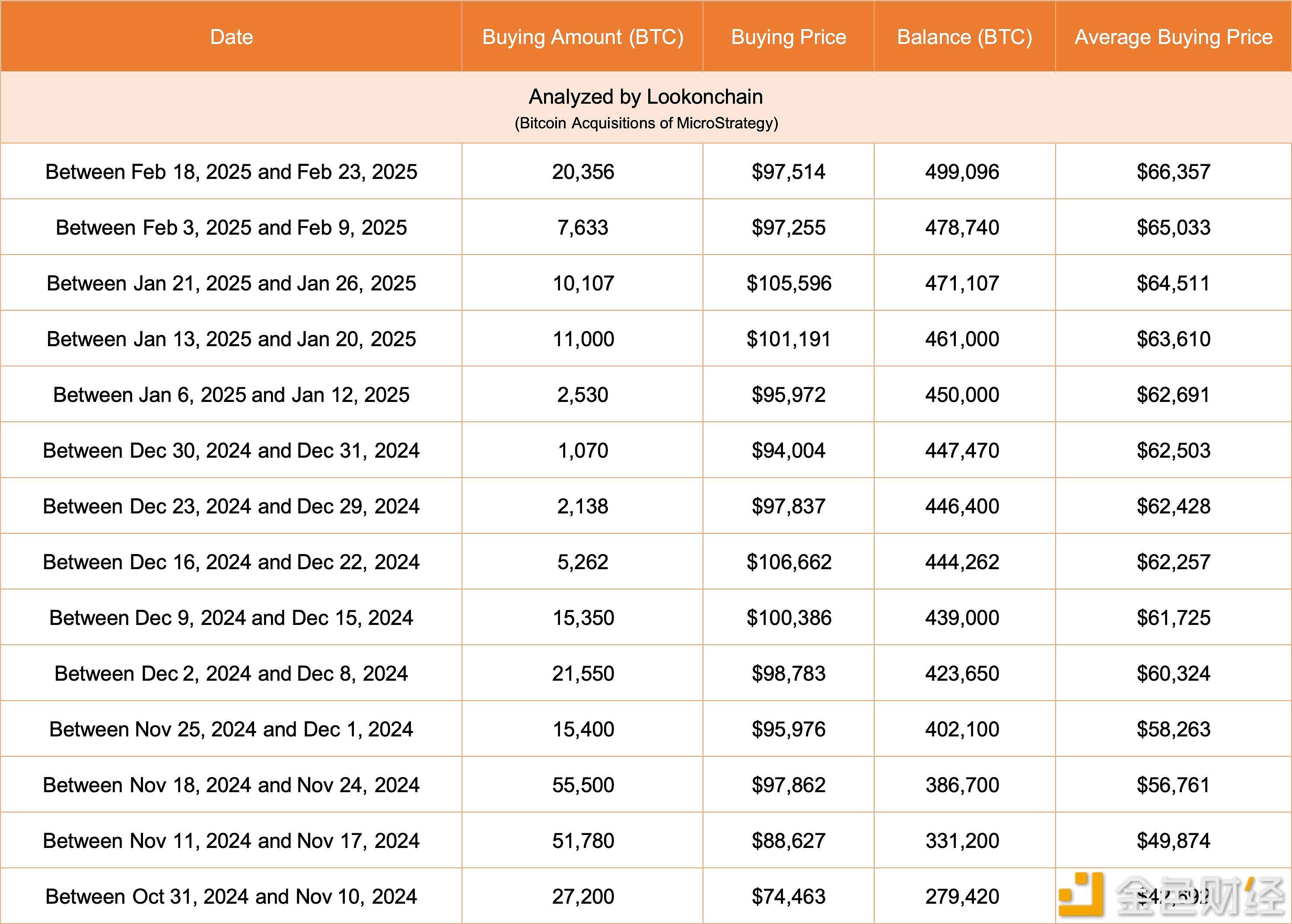
Task: Select the 10,107 buying amount cell
Action: point(582,283)
